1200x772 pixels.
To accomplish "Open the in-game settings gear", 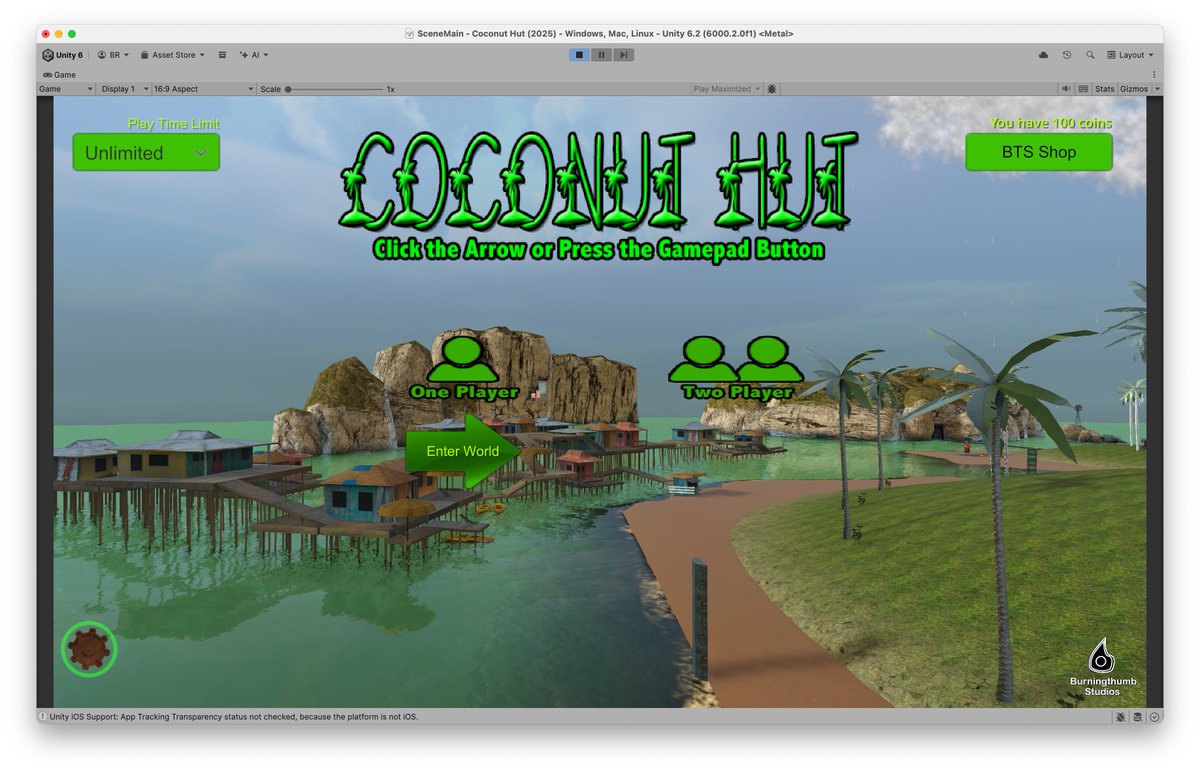I will tap(90, 650).
